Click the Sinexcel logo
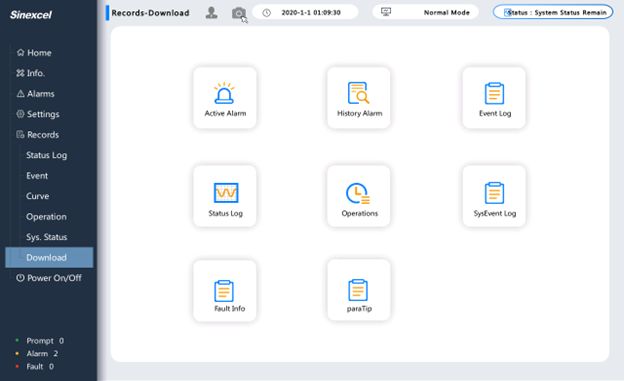 point(31,15)
